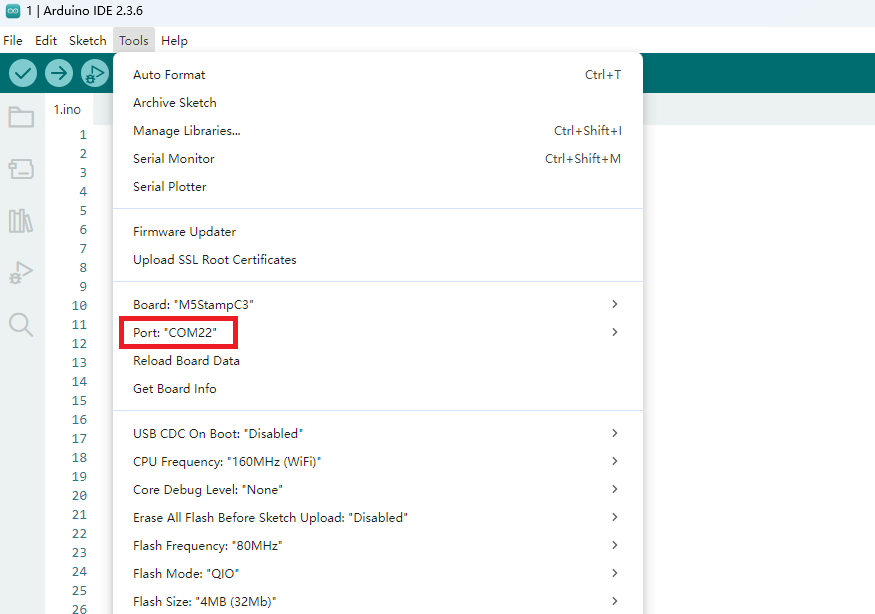Expand the Port "COM22" submenu
875x614 pixels.
coord(378,333)
